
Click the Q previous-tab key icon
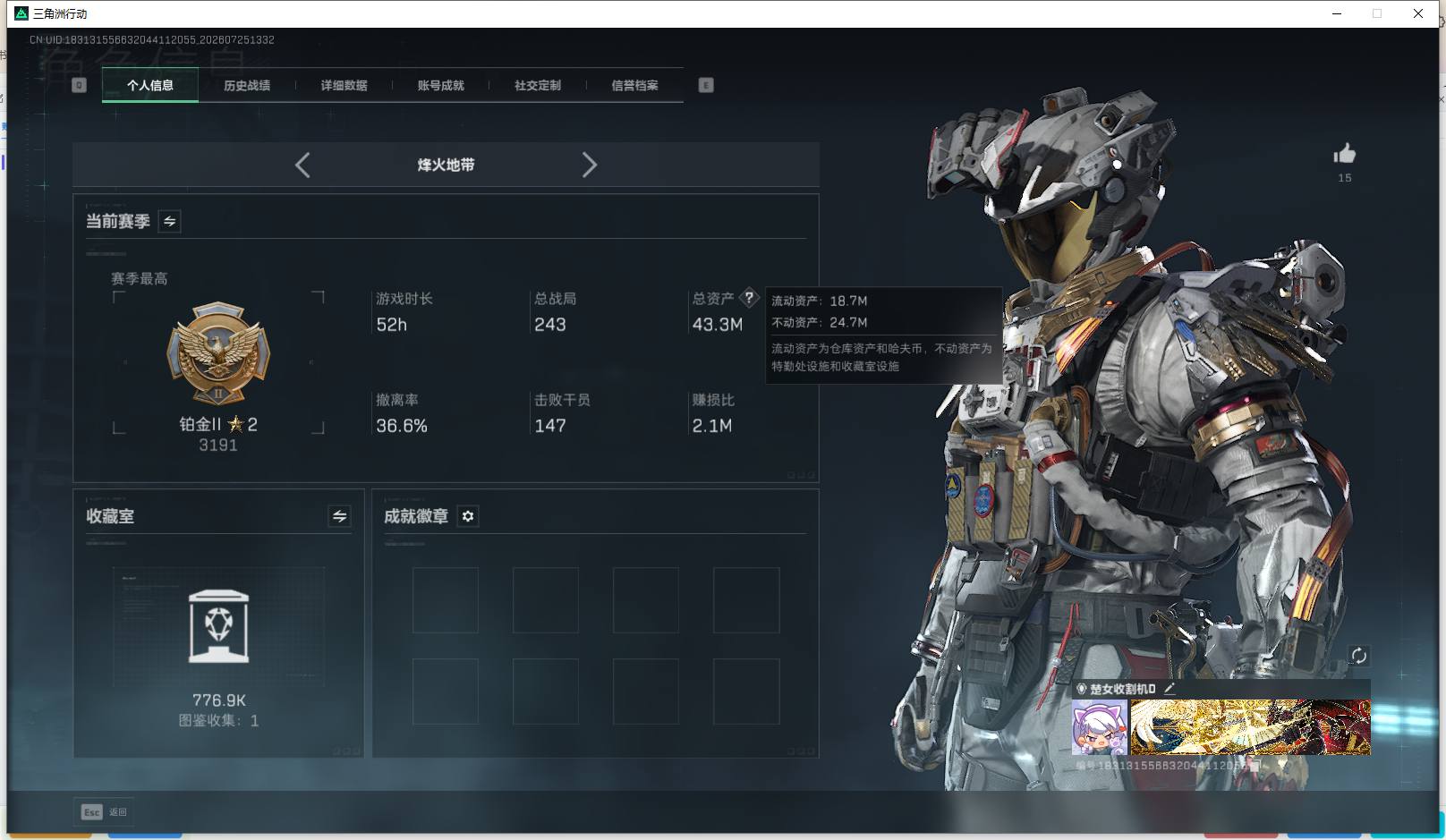click(79, 85)
